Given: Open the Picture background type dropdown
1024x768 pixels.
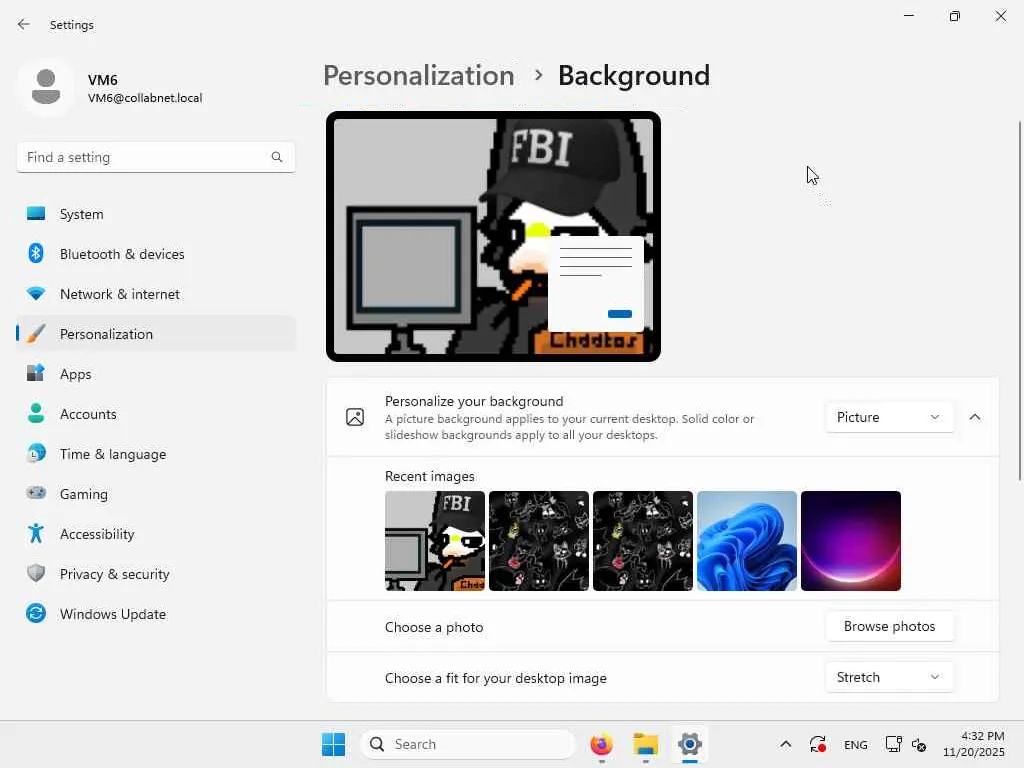Looking at the screenshot, I should coord(889,417).
